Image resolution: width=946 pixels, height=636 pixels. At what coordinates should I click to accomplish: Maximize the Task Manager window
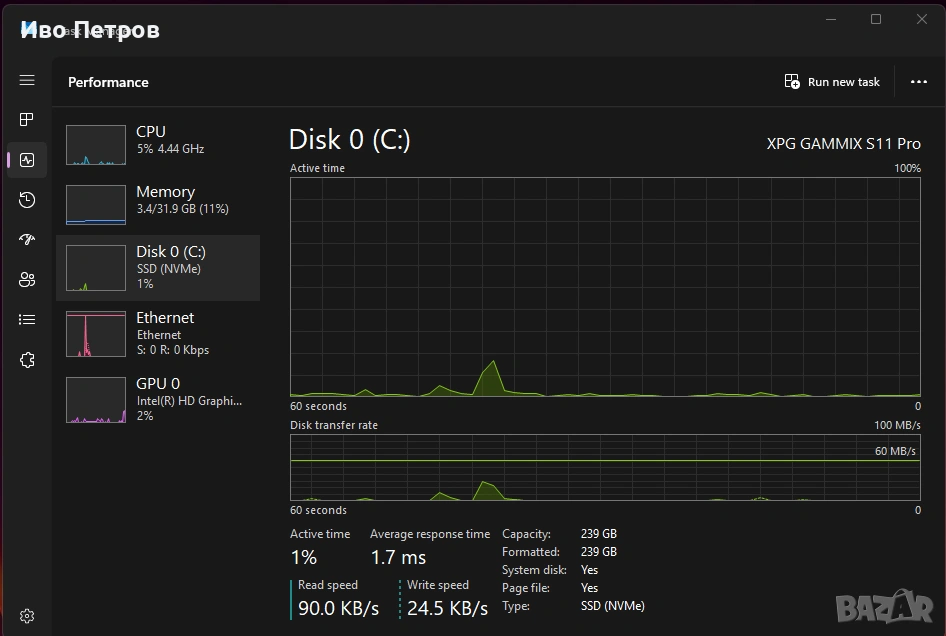[x=876, y=19]
